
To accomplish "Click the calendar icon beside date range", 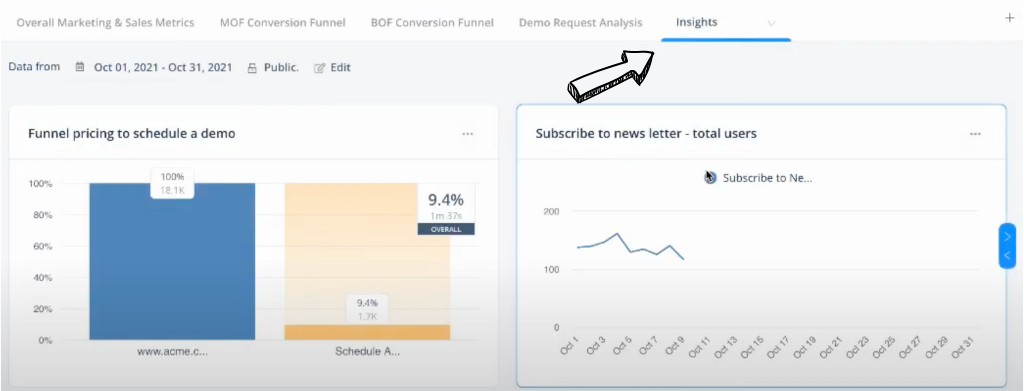I will pyautogui.click(x=80, y=67).
